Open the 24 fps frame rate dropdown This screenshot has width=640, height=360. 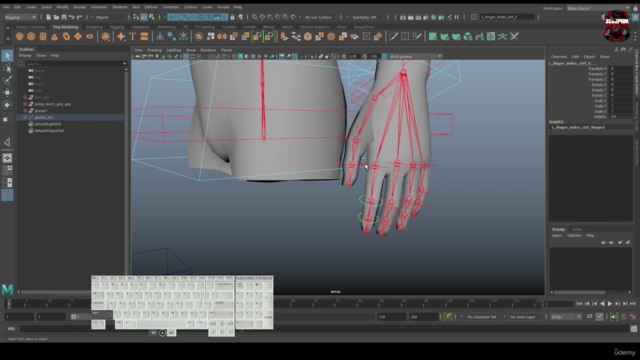tap(566, 317)
